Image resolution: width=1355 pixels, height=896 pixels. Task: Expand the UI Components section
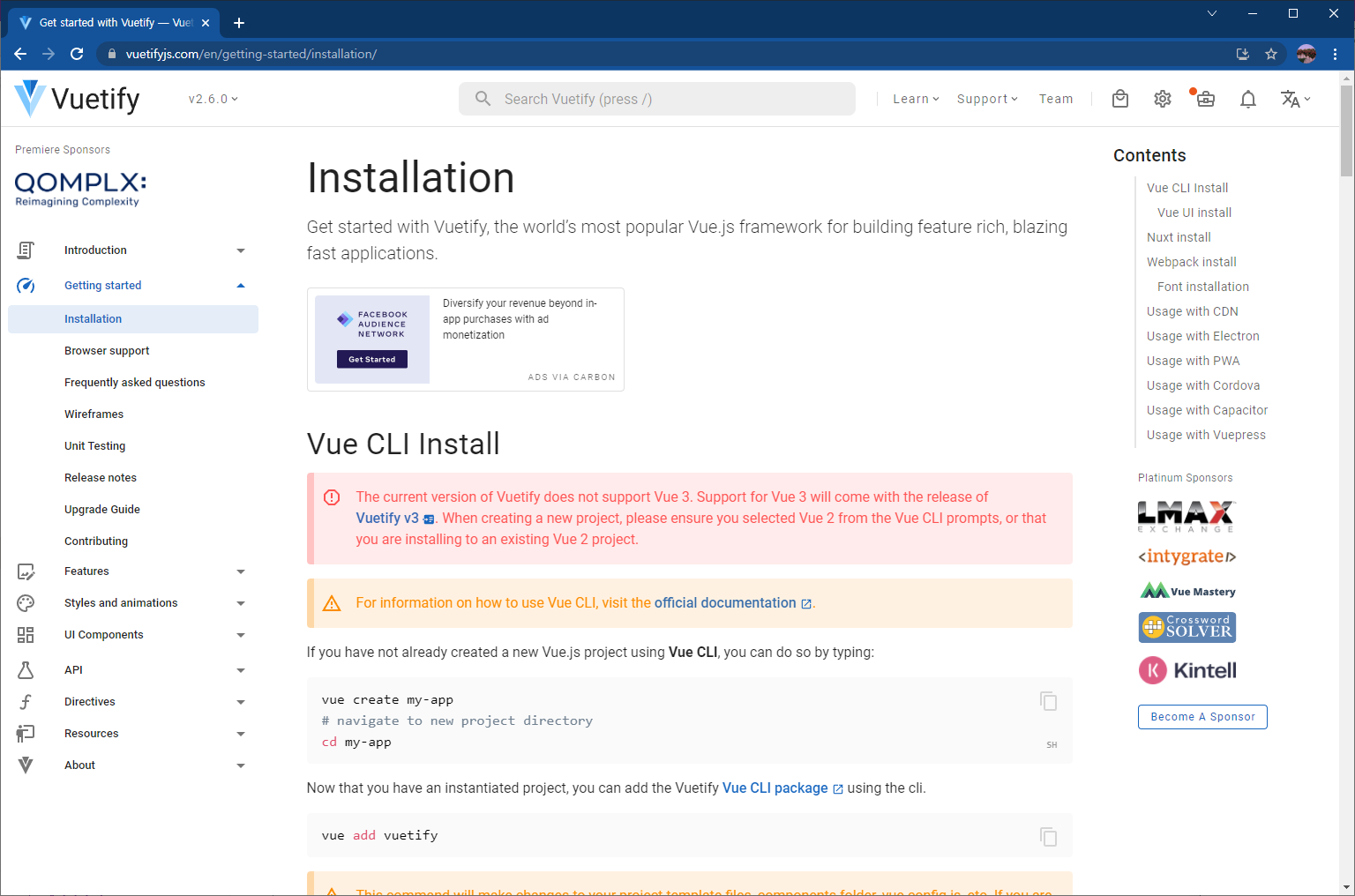[241, 635]
